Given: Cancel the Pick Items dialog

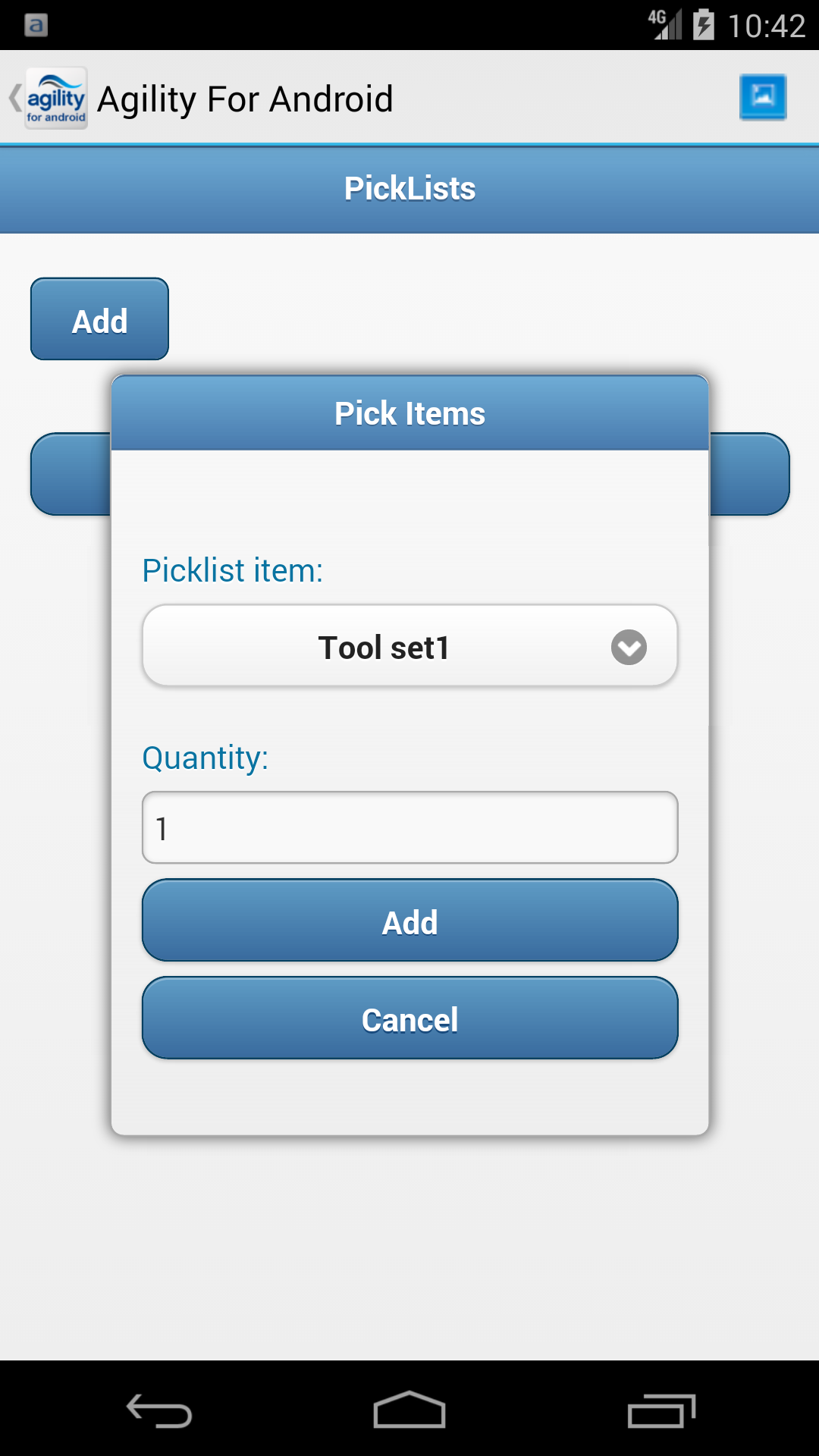Looking at the screenshot, I should click(409, 1019).
